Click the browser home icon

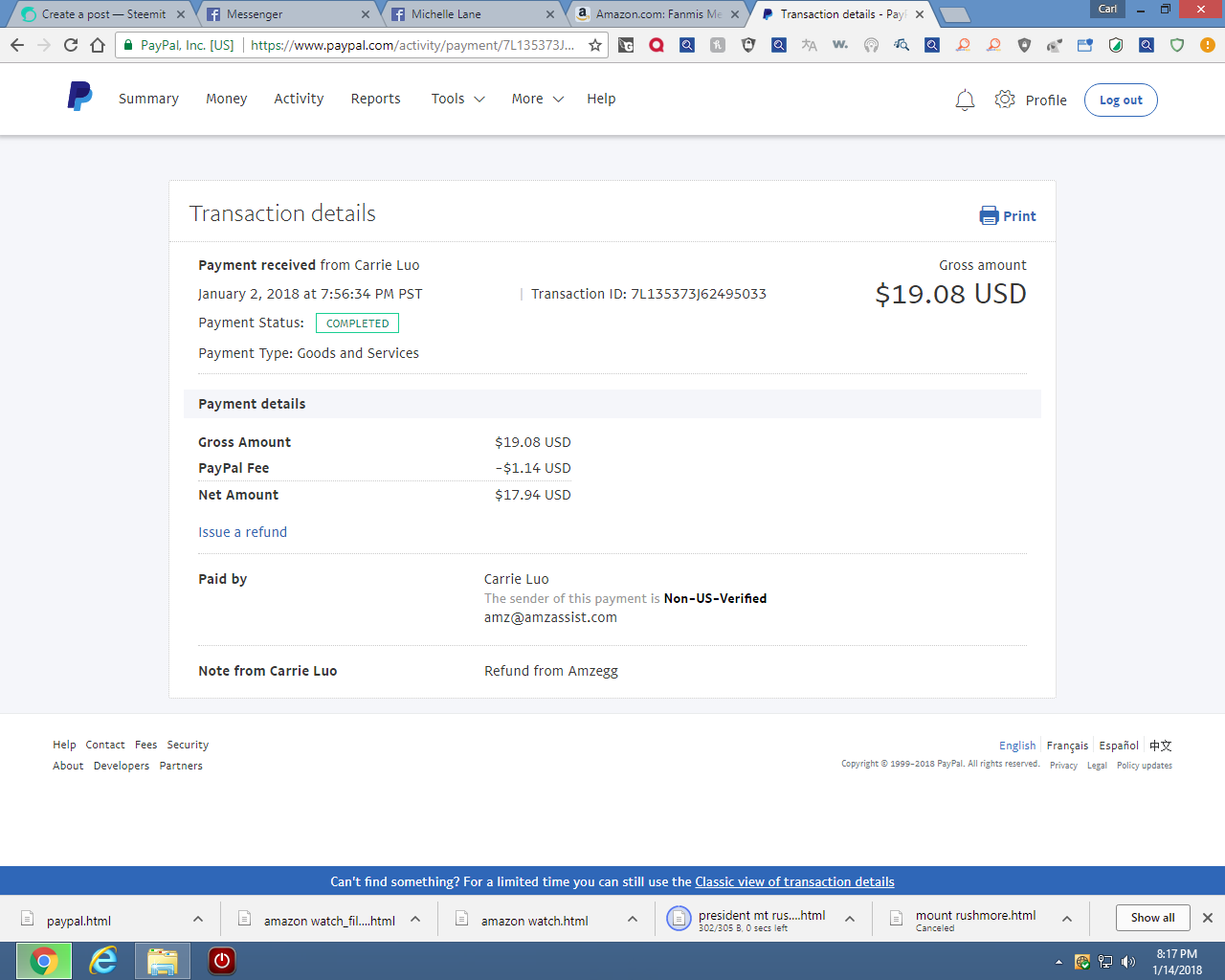tap(98, 45)
